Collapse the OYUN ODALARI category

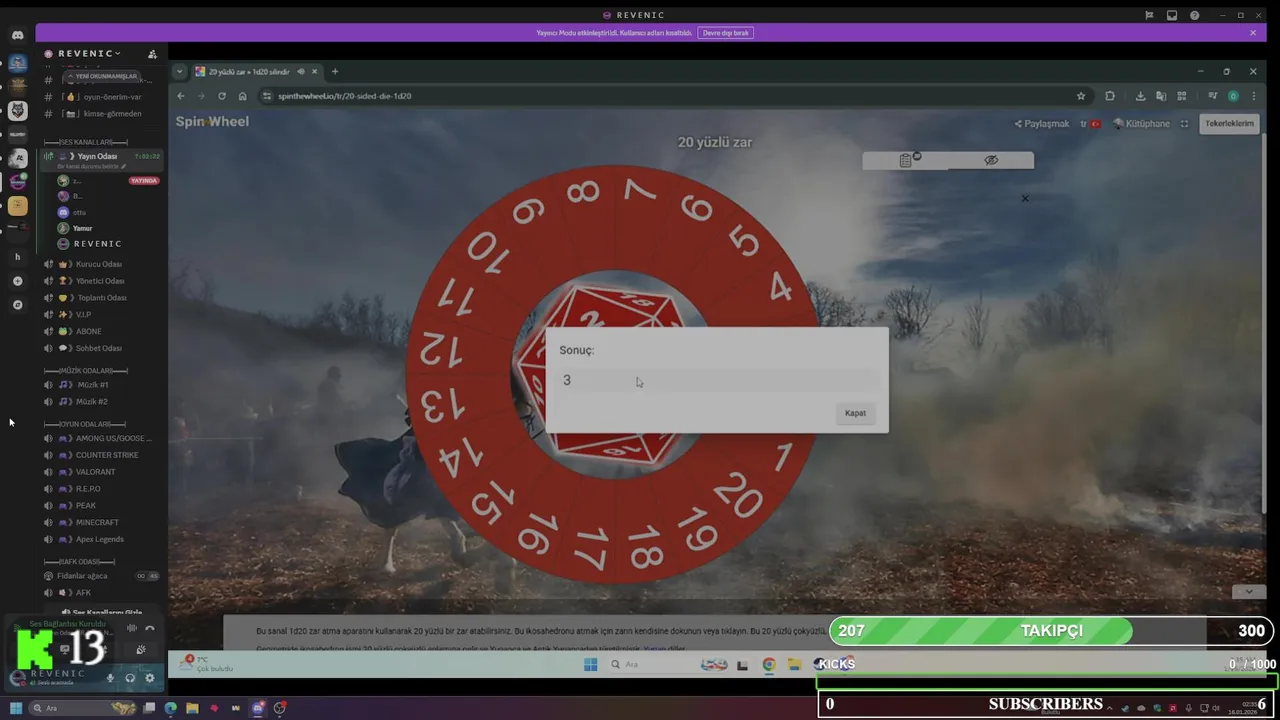pos(85,424)
